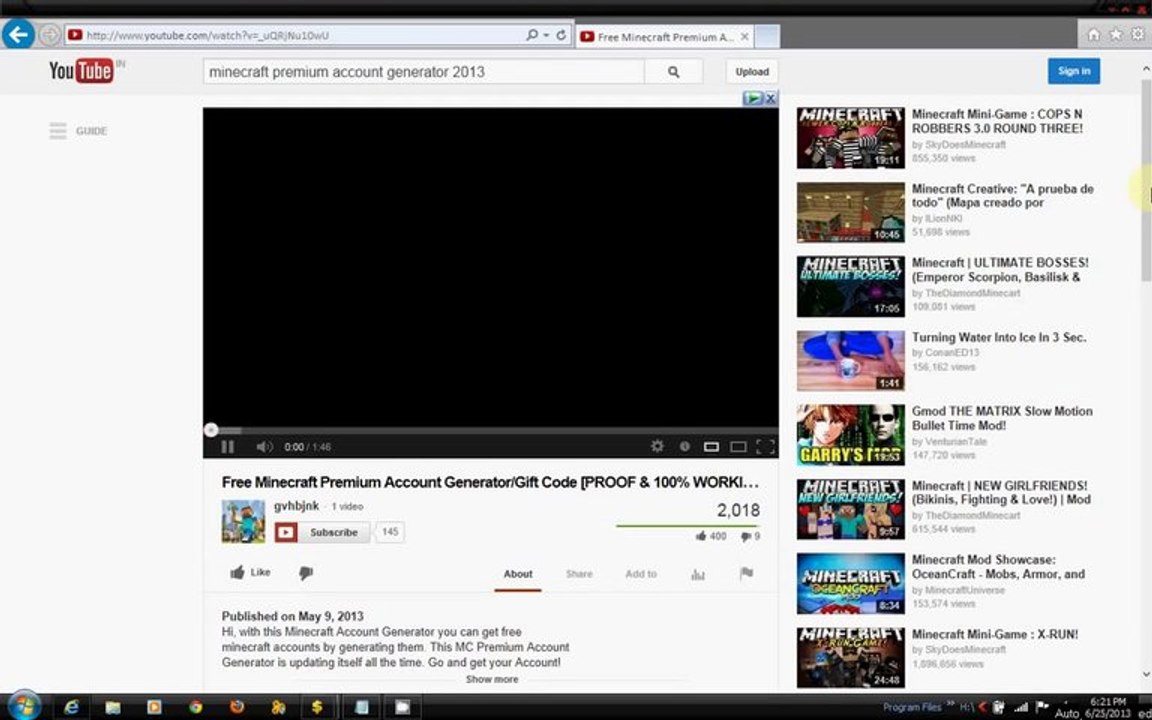
Task: Click the video progress bar scrubber
Action: (x=211, y=430)
